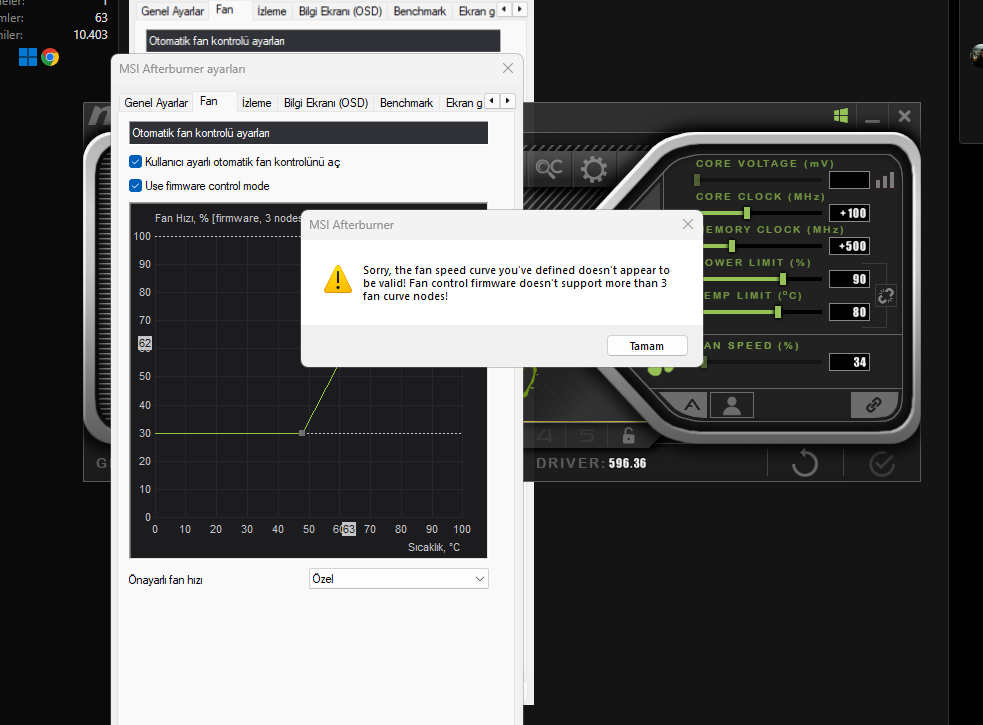The height and width of the screenshot is (725, 983).
Task: Select Benchmark tab in background settings window
Action: click(419, 11)
